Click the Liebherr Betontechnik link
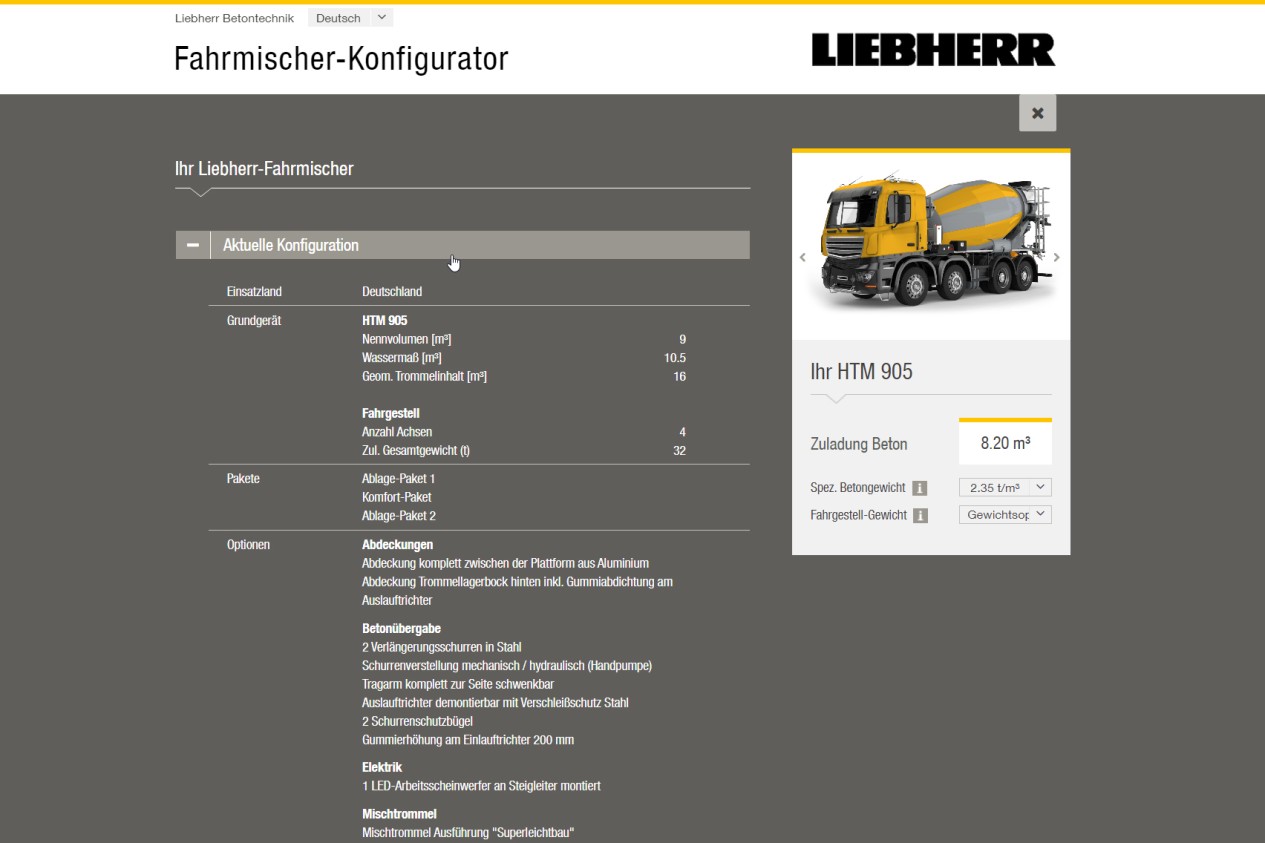Image resolution: width=1265 pixels, height=843 pixels. (x=234, y=18)
